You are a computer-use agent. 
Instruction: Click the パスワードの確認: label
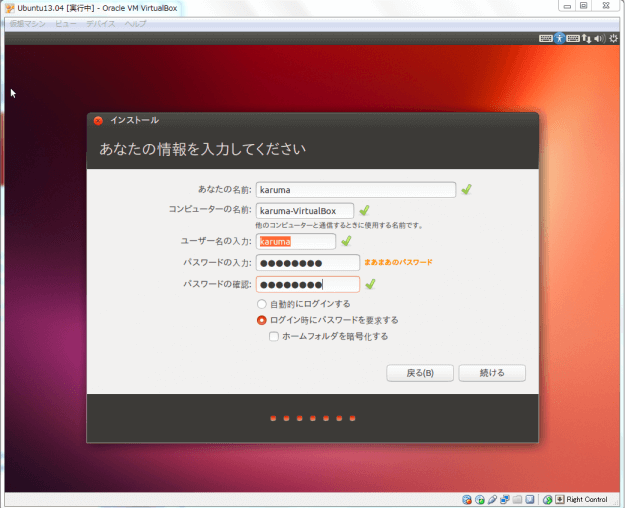pyautogui.click(x=217, y=284)
